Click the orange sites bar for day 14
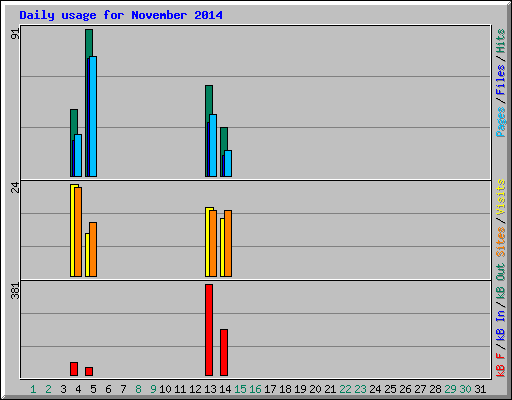The width and height of the screenshot is (512, 400). tap(228, 244)
